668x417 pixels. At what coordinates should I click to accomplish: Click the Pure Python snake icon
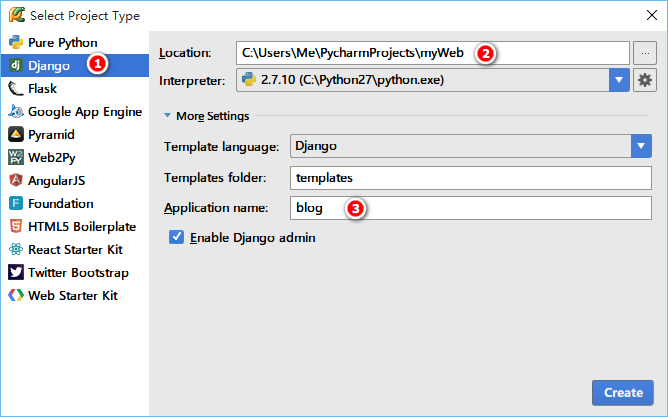16,42
